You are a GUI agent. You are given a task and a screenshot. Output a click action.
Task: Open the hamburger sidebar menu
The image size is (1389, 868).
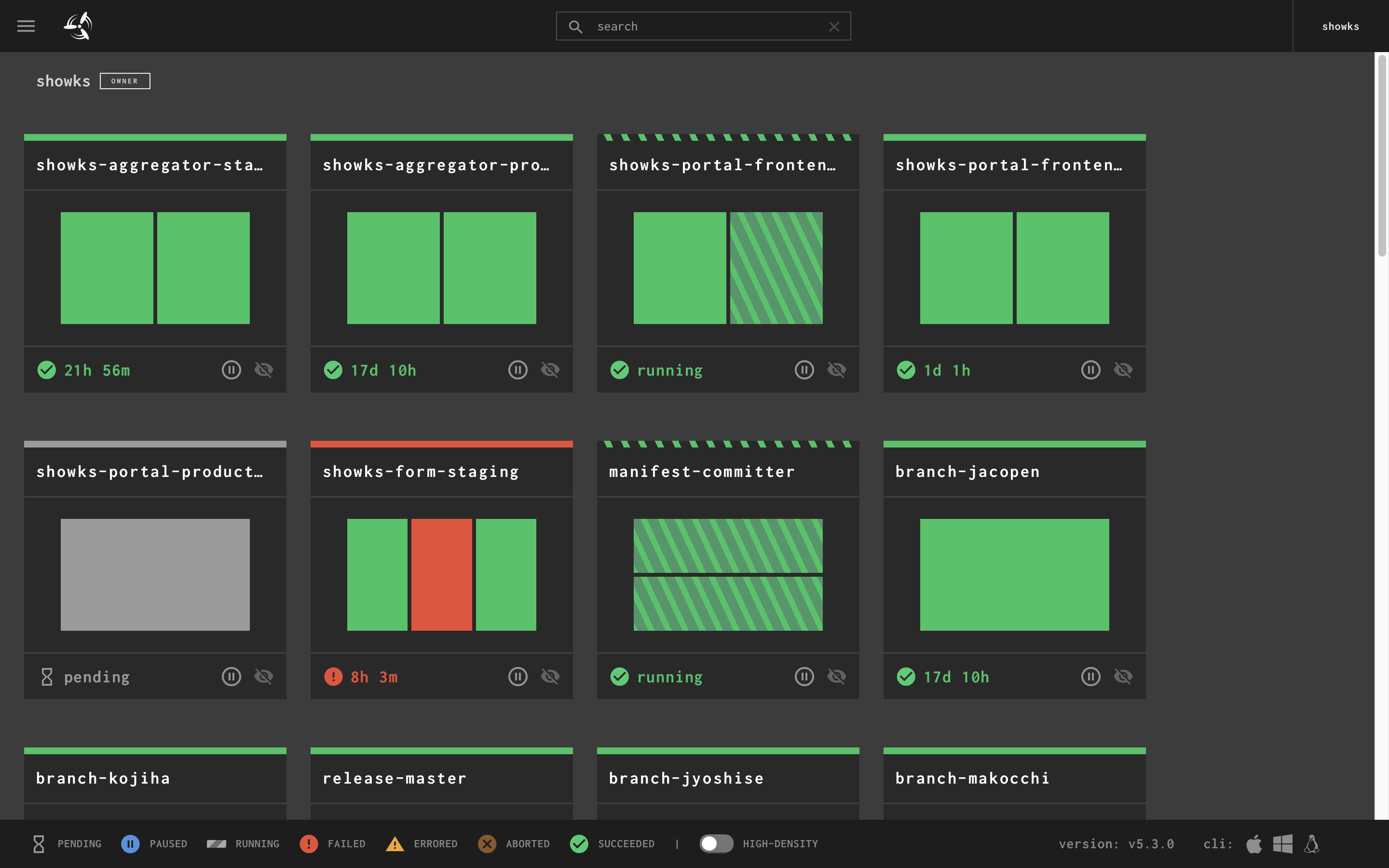point(26,26)
